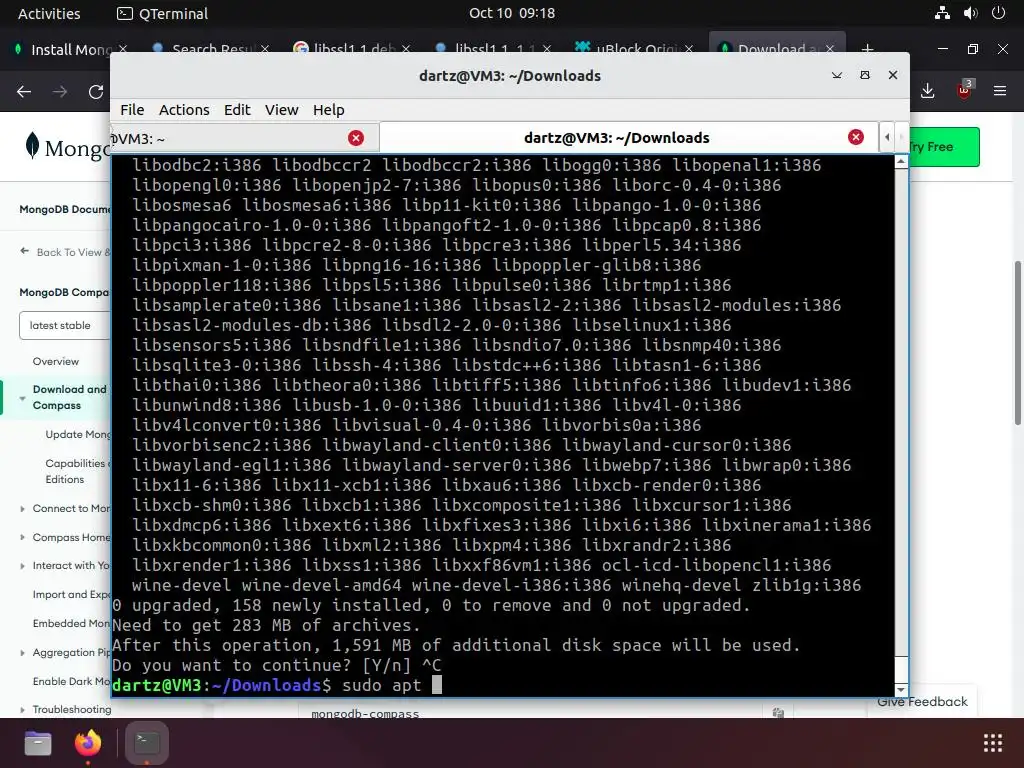Screen dimensions: 1024x768
Task: Click the Firefox forward arrow
Action: click(60, 92)
